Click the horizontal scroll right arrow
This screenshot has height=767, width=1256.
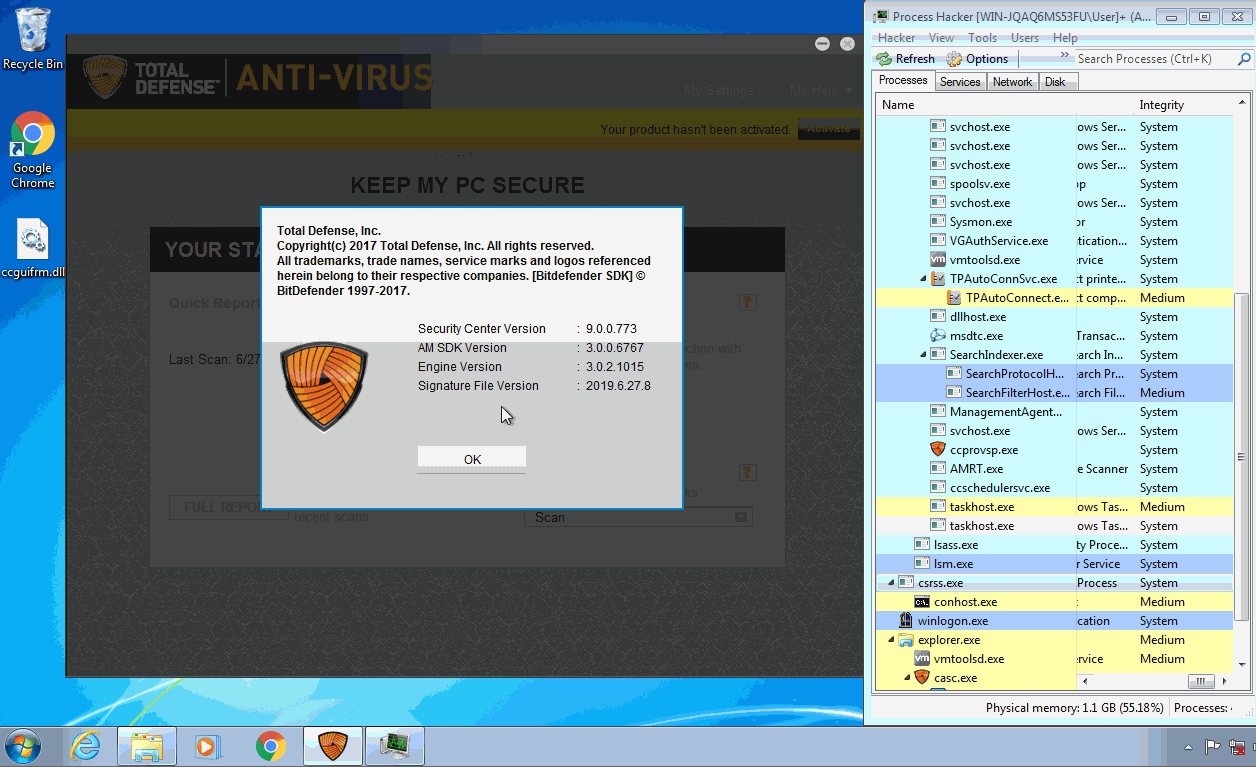point(1225,681)
